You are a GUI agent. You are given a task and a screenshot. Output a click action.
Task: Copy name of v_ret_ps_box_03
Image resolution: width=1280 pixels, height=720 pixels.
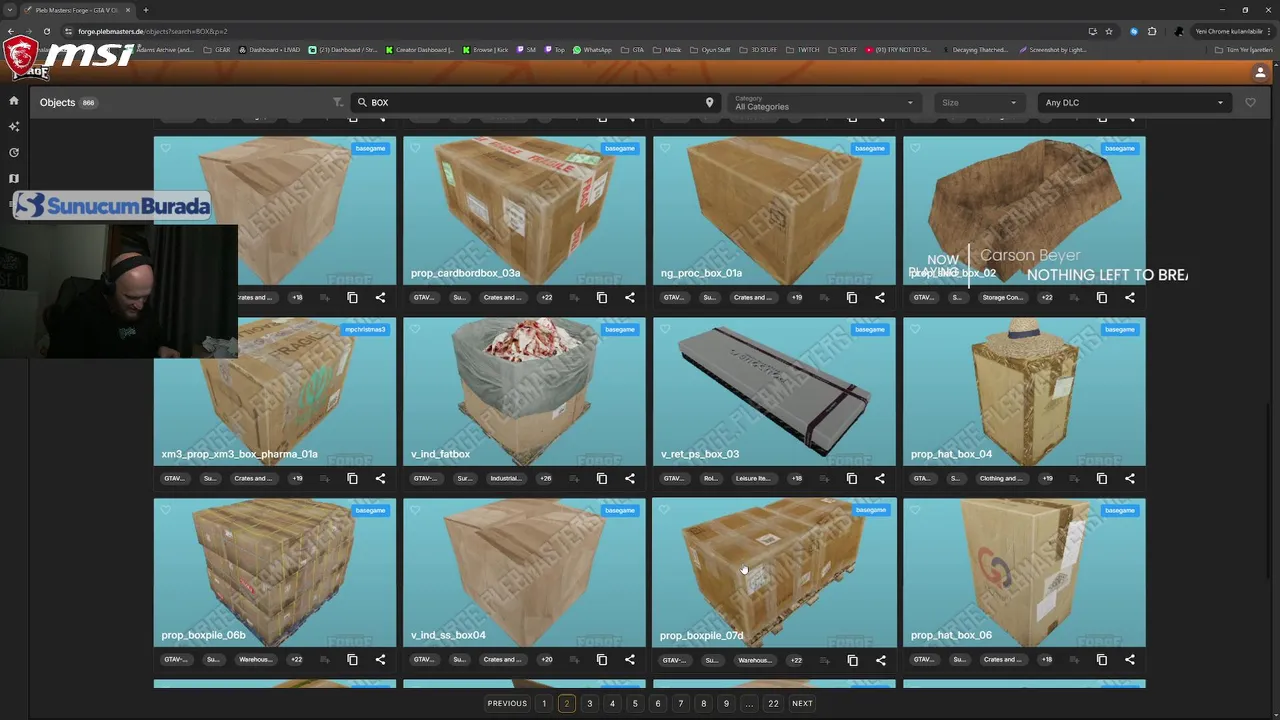point(852,478)
